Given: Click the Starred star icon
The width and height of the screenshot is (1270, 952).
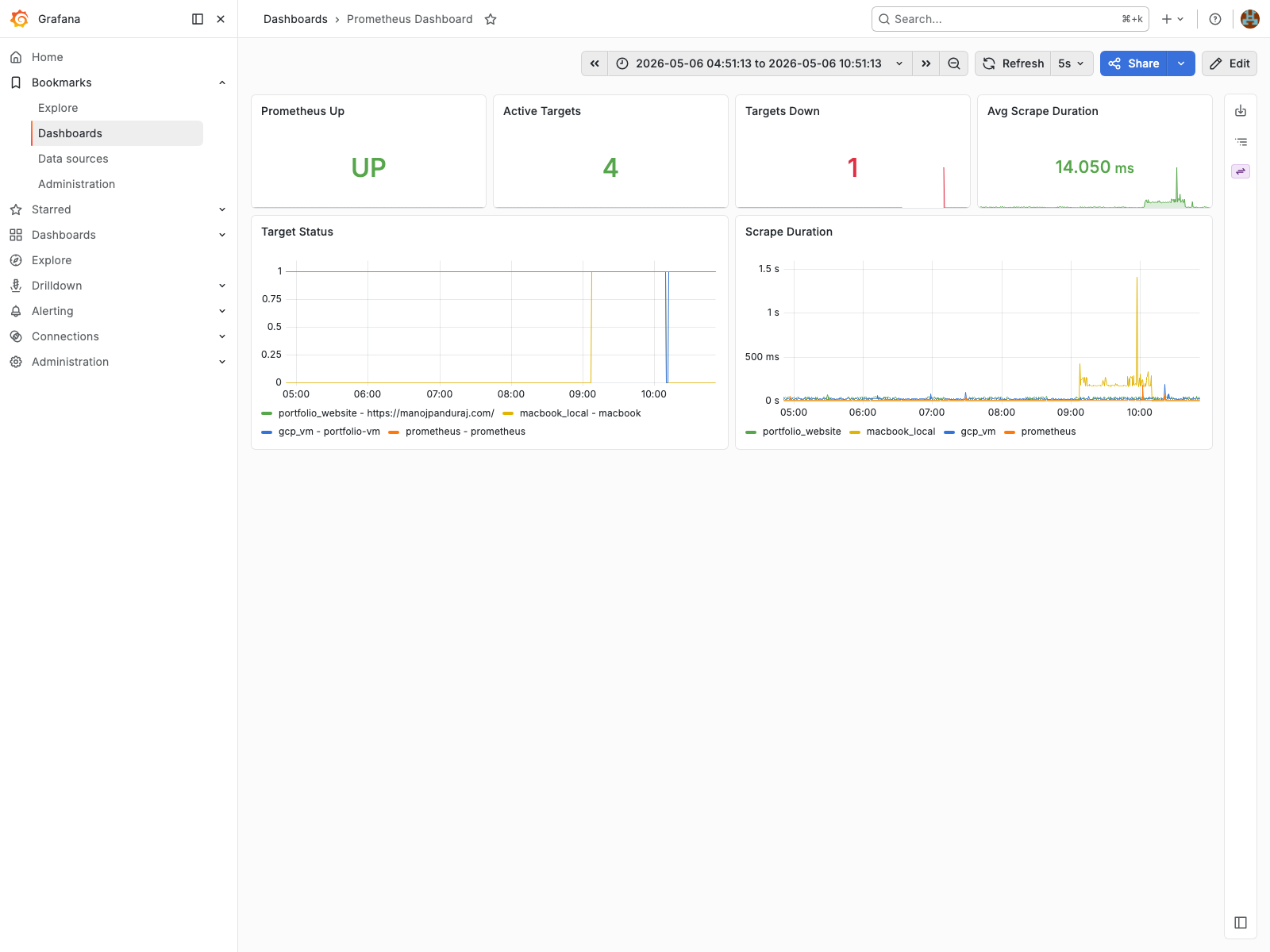Looking at the screenshot, I should [x=16, y=209].
